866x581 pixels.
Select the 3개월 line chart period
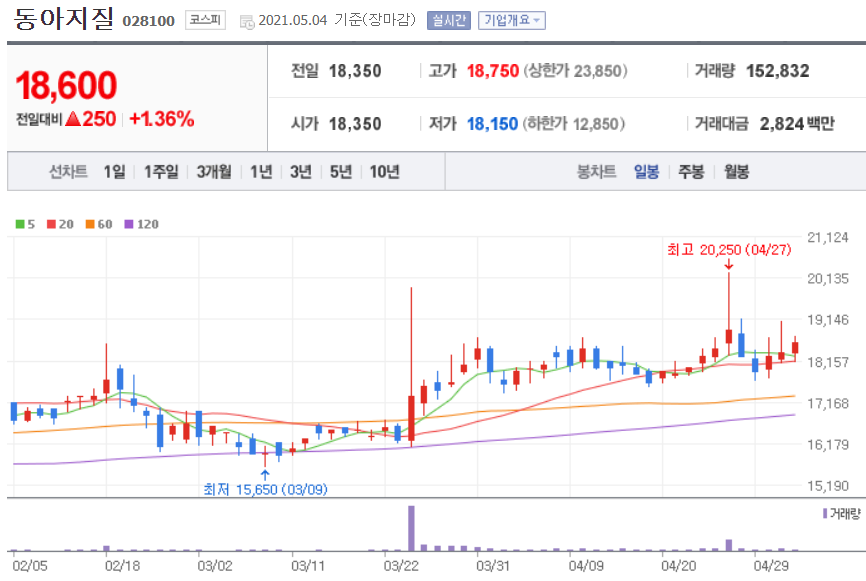[x=214, y=172]
